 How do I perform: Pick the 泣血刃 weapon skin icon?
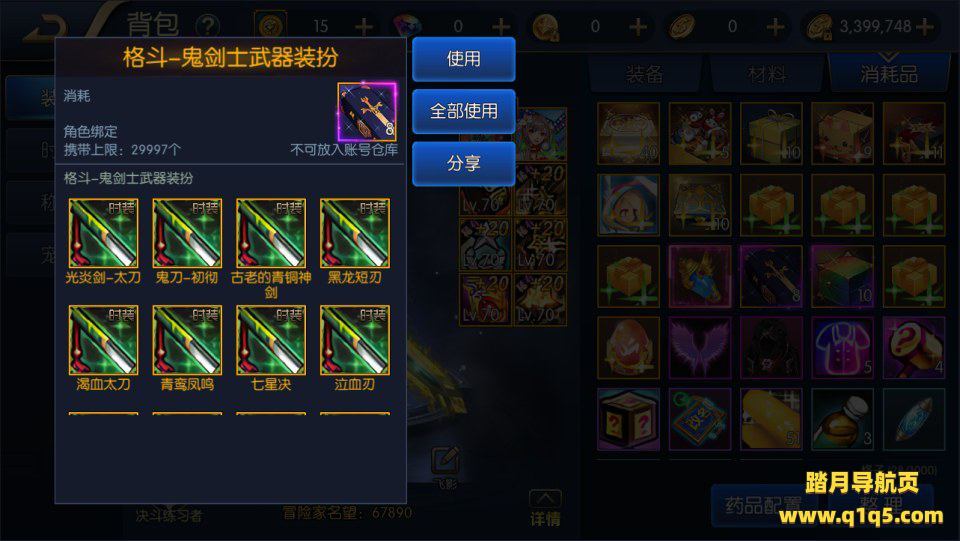click(354, 340)
